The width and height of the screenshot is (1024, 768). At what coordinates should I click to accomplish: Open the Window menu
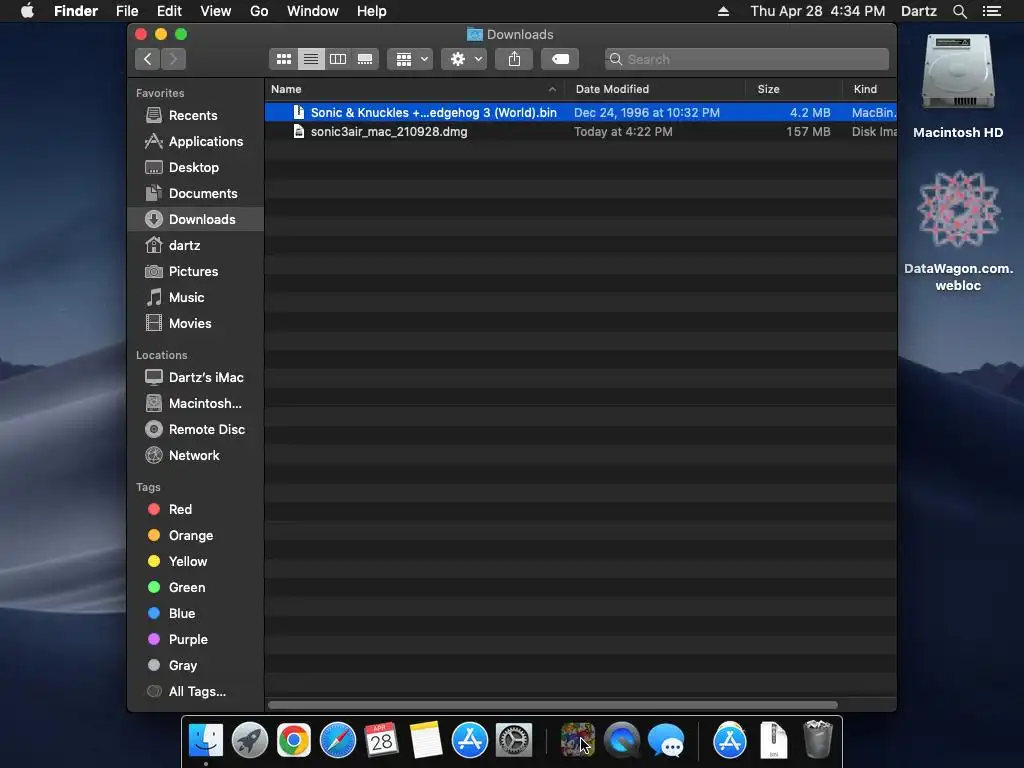(313, 11)
